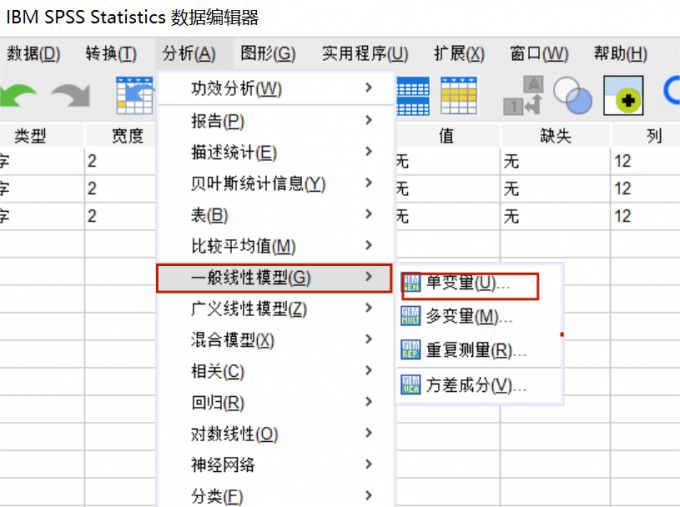The width and height of the screenshot is (680, 507).
Task: Open the 分析(A) menu
Action: pyautogui.click(x=189, y=54)
